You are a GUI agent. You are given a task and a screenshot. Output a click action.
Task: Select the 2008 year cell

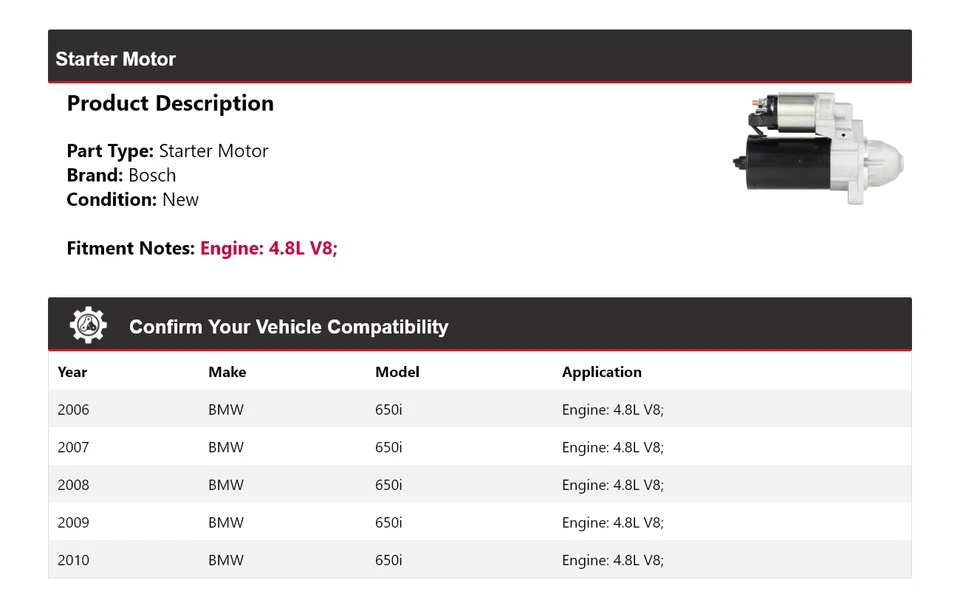click(73, 485)
